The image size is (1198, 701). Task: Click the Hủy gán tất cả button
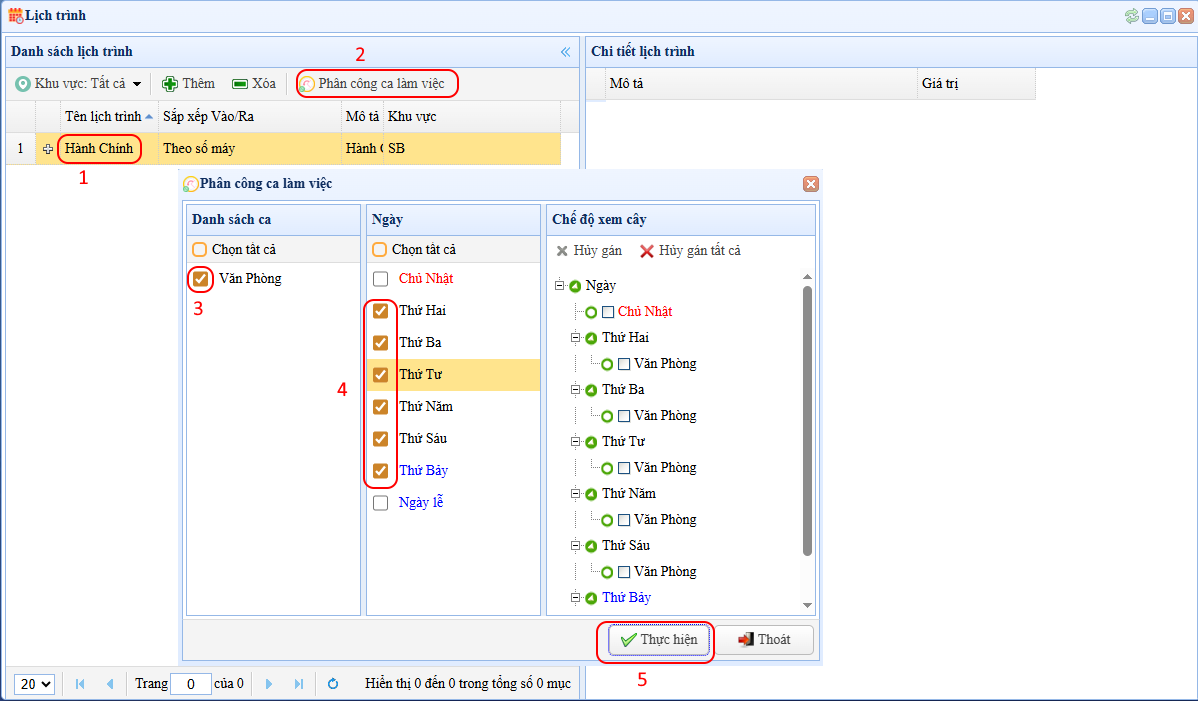pyautogui.click(x=691, y=250)
